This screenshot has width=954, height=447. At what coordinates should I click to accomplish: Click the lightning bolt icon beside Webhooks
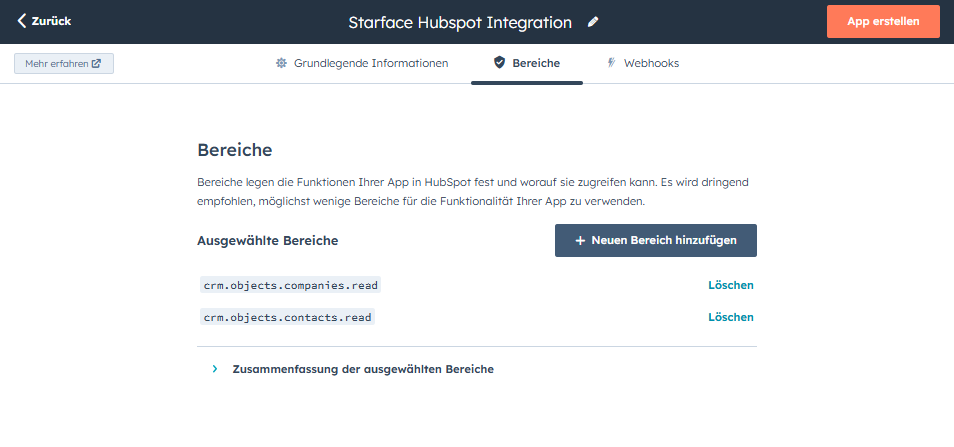pos(611,63)
